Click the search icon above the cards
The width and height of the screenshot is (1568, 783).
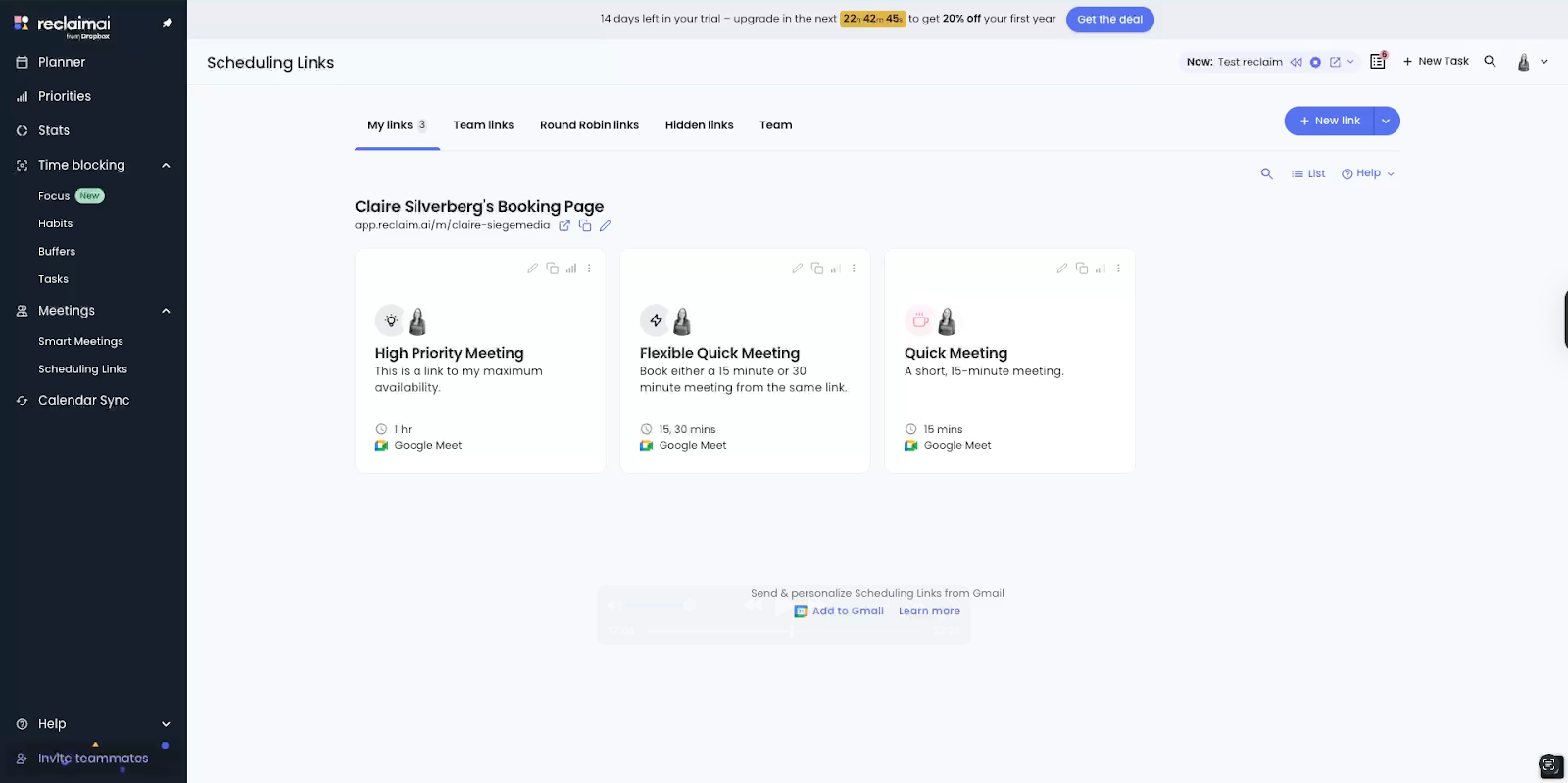click(x=1266, y=173)
